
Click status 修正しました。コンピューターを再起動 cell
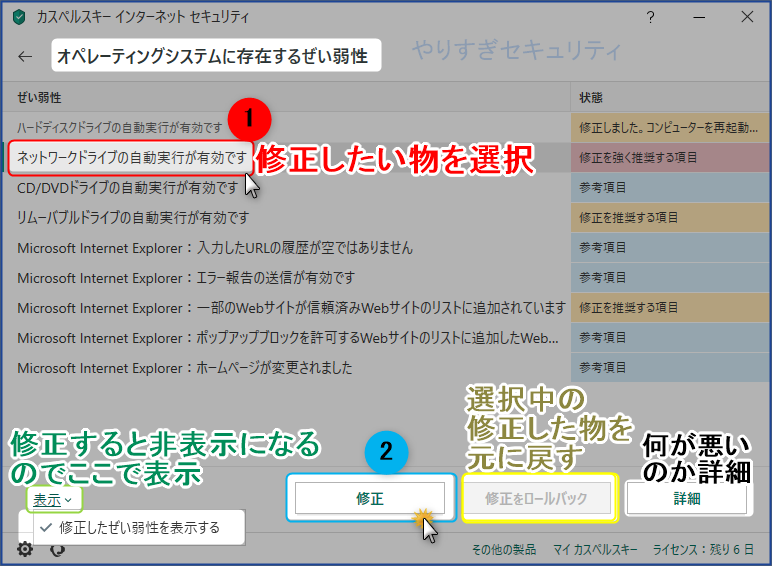click(670, 127)
